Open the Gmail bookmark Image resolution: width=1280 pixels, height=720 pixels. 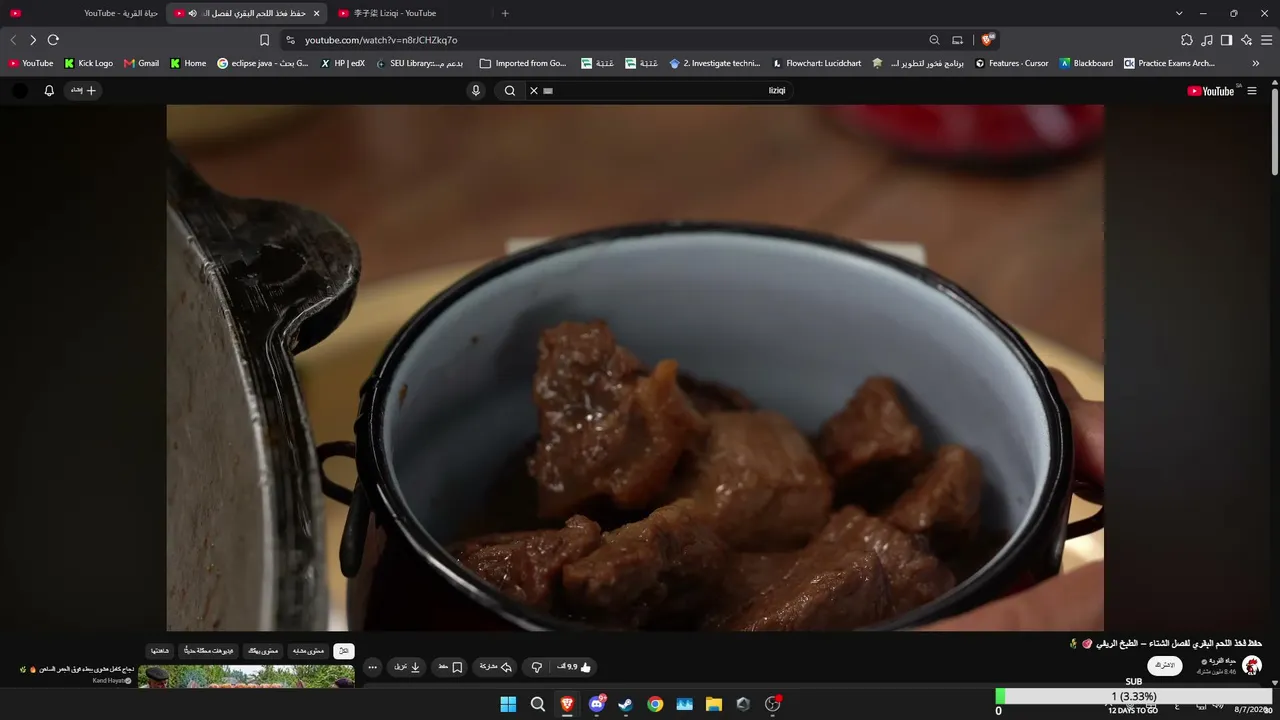coord(142,63)
